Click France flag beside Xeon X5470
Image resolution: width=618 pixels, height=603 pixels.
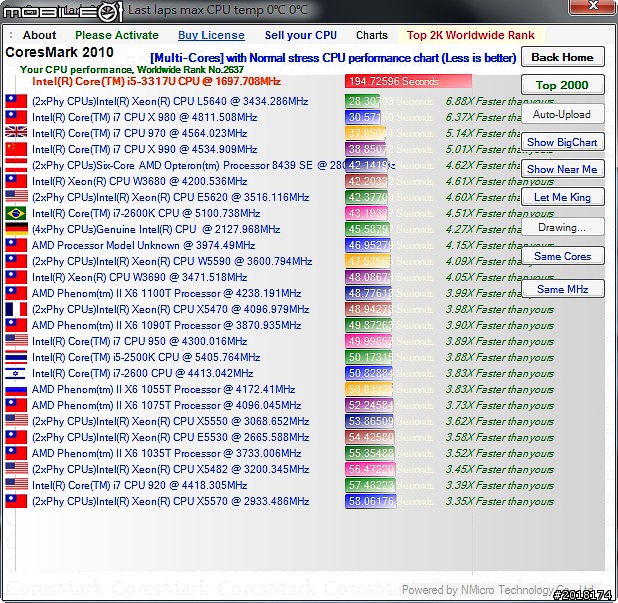click(16, 309)
